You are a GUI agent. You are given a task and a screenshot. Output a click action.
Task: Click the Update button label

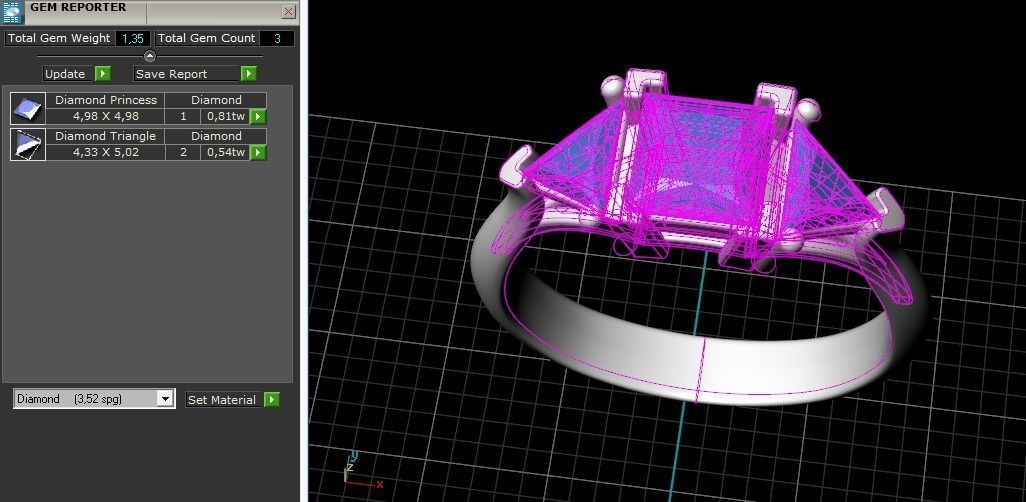pyautogui.click(x=68, y=74)
